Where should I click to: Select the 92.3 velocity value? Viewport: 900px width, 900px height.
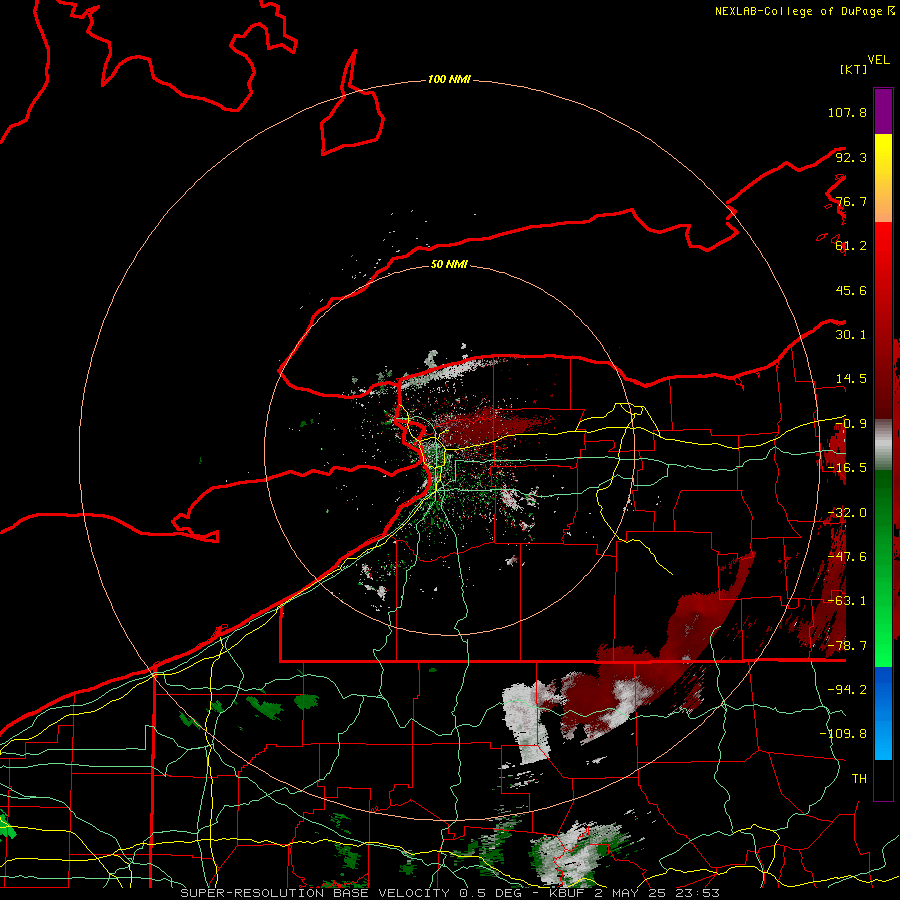tap(851, 157)
